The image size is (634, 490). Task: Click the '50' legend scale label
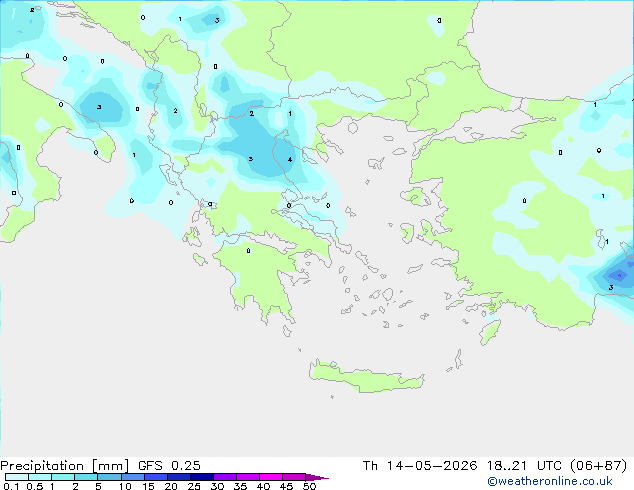(309, 486)
